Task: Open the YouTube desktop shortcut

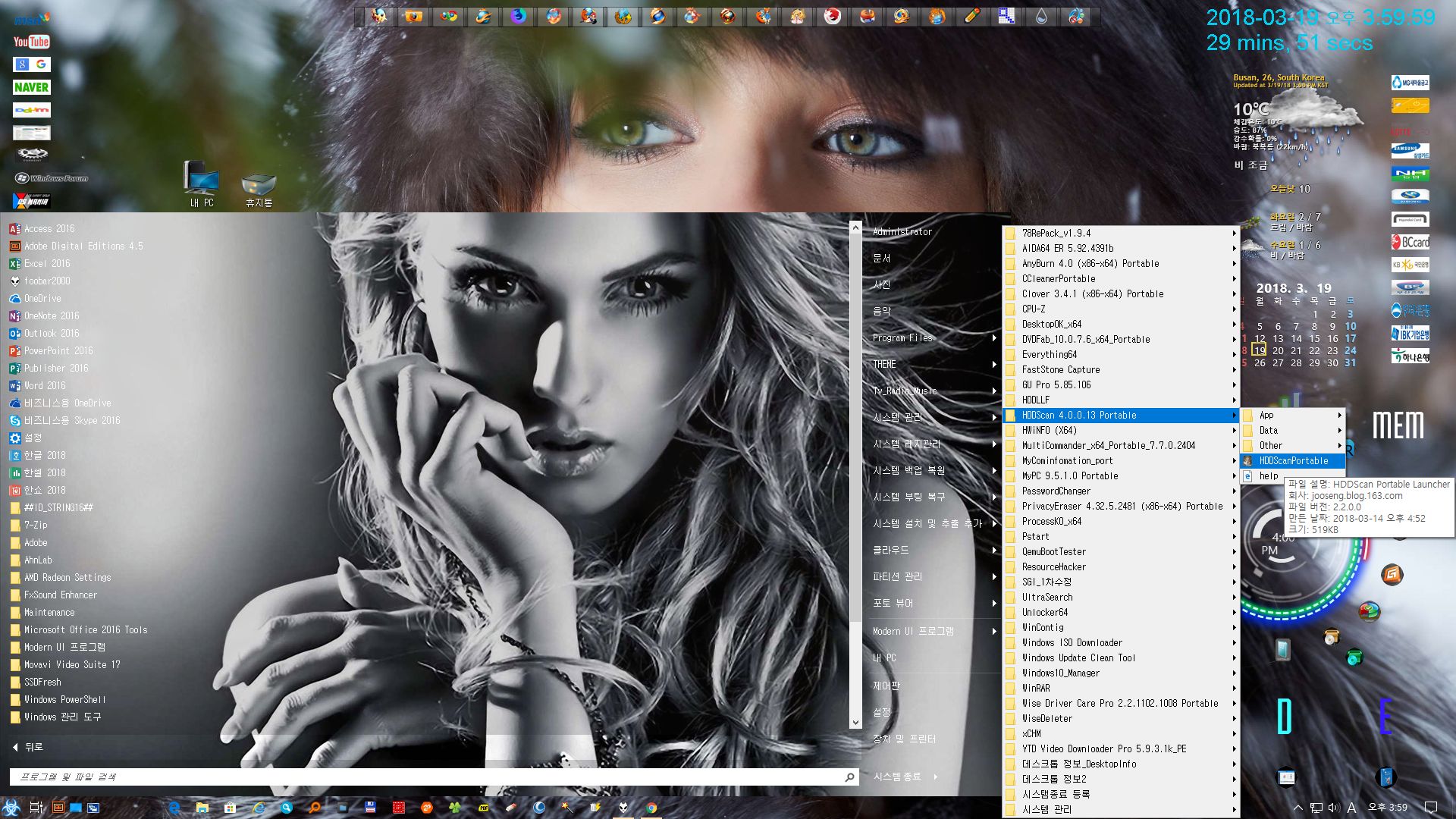Action: click(31, 42)
